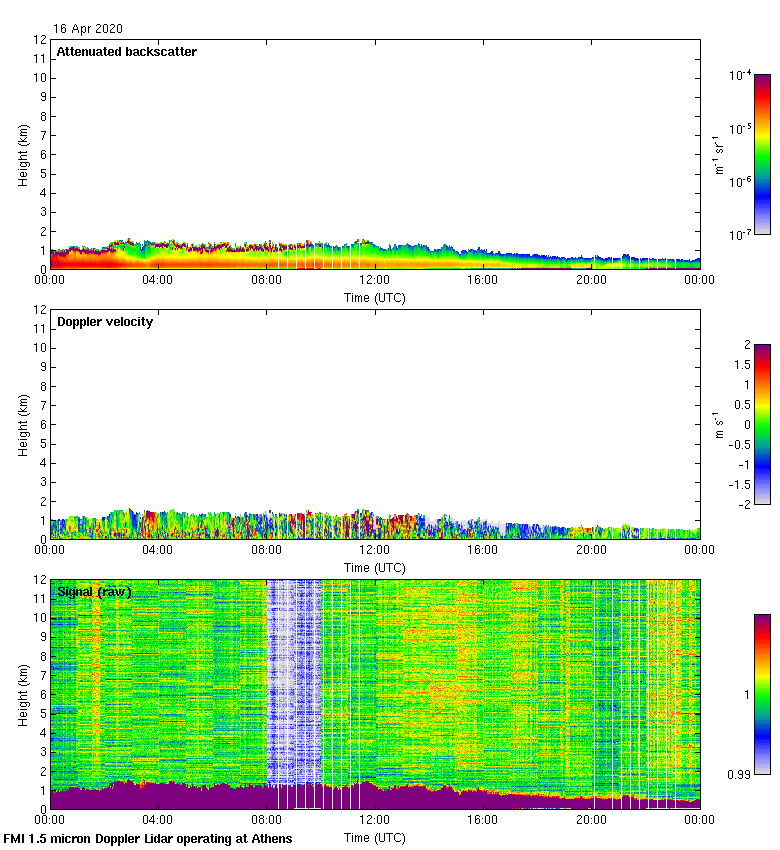Click 04:00 tick on the backscatter time axis

tap(158, 281)
